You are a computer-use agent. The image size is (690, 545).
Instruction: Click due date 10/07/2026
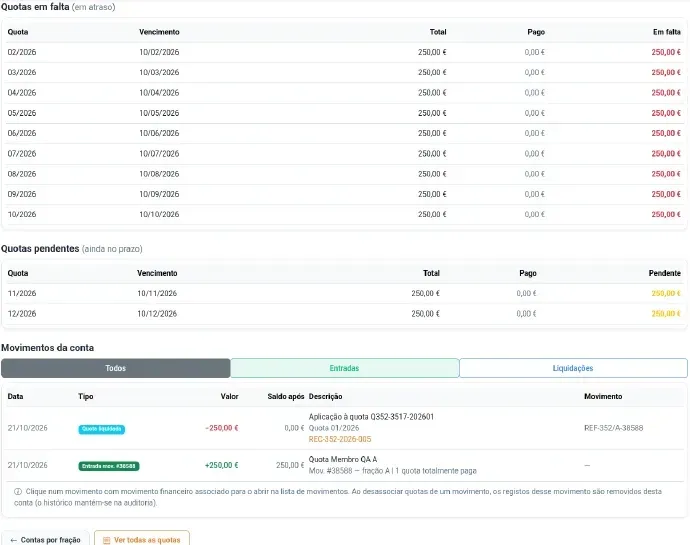[159, 154]
